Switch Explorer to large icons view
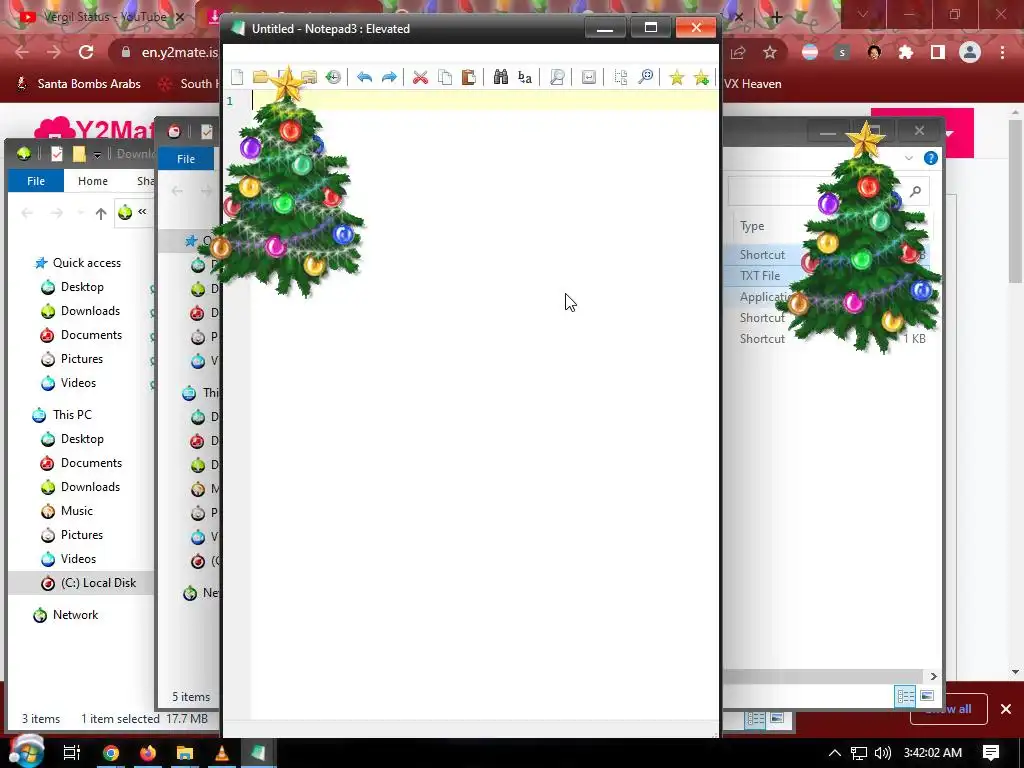This screenshot has height=768, width=1024. 927,696
